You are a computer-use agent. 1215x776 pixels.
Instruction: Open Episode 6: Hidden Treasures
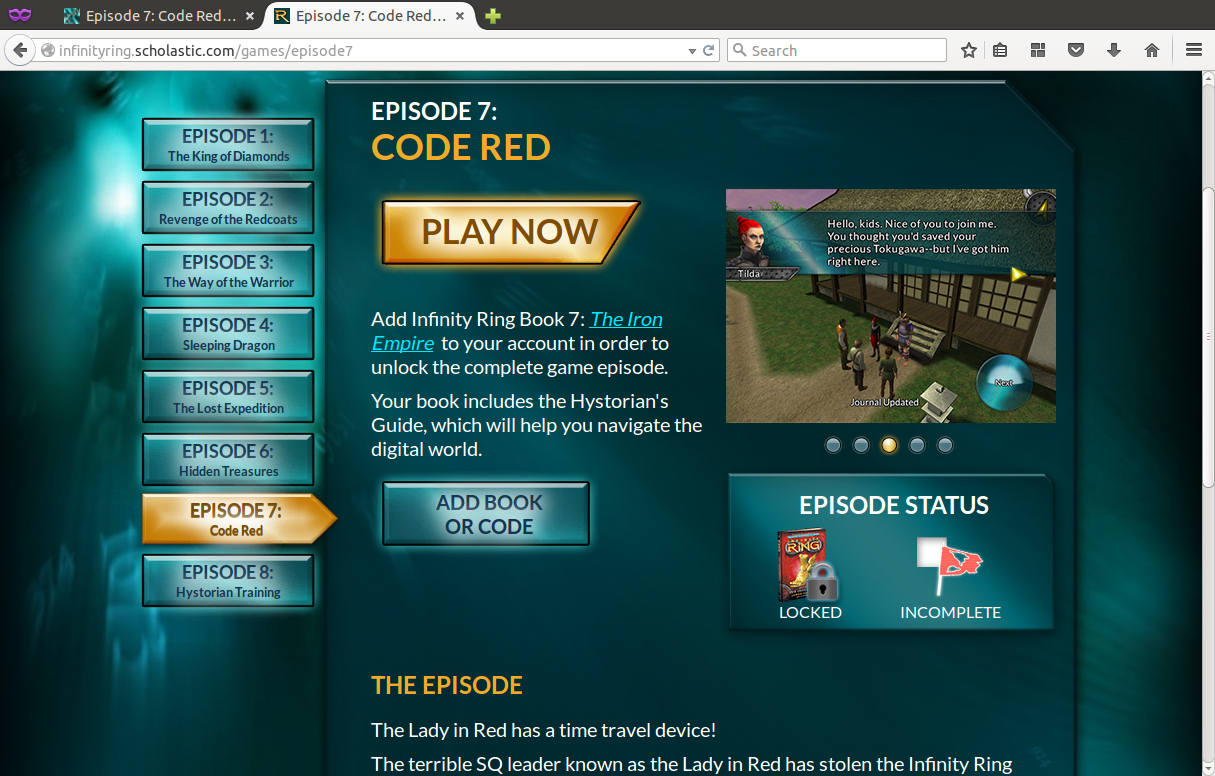(228, 460)
